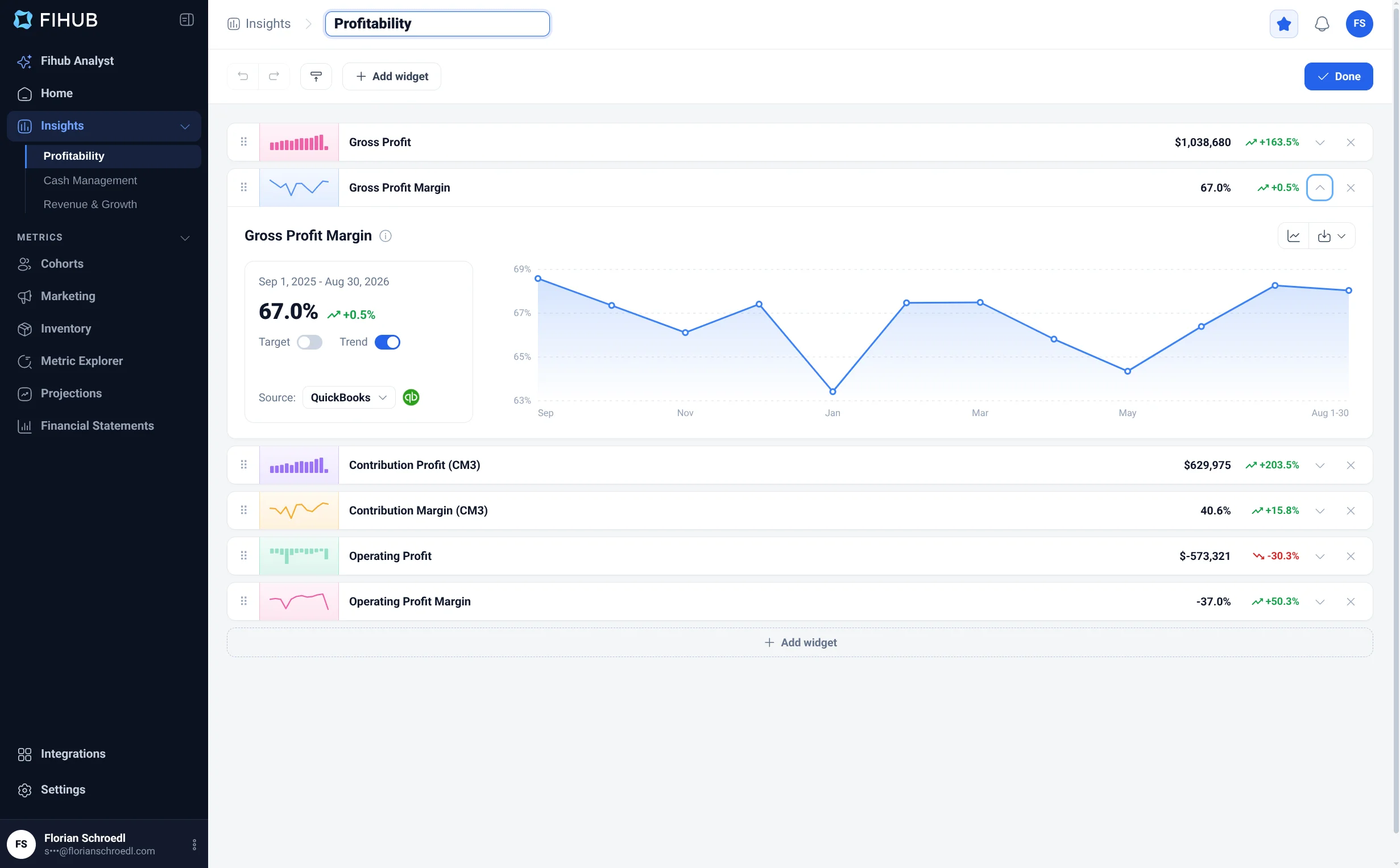Show Gross Profit Margin info tooltip
This screenshot has height=868, width=1400.
coord(386,236)
